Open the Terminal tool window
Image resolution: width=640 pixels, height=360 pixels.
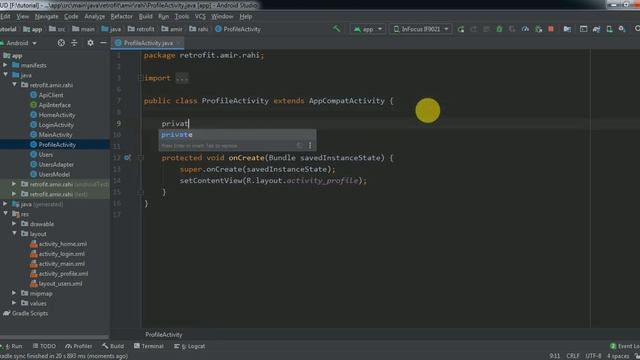(x=149, y=346)
